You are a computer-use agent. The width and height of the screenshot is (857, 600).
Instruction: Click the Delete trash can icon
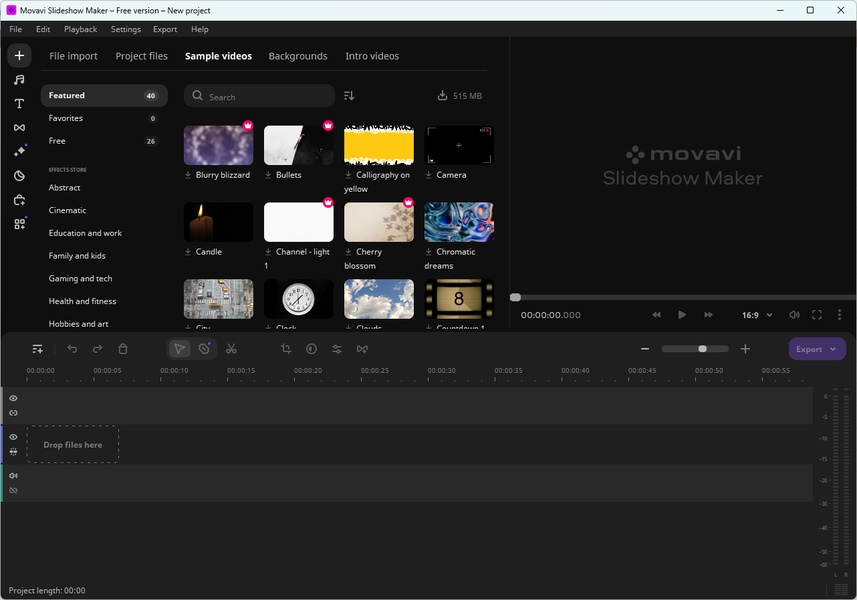[x=123, y=349]
